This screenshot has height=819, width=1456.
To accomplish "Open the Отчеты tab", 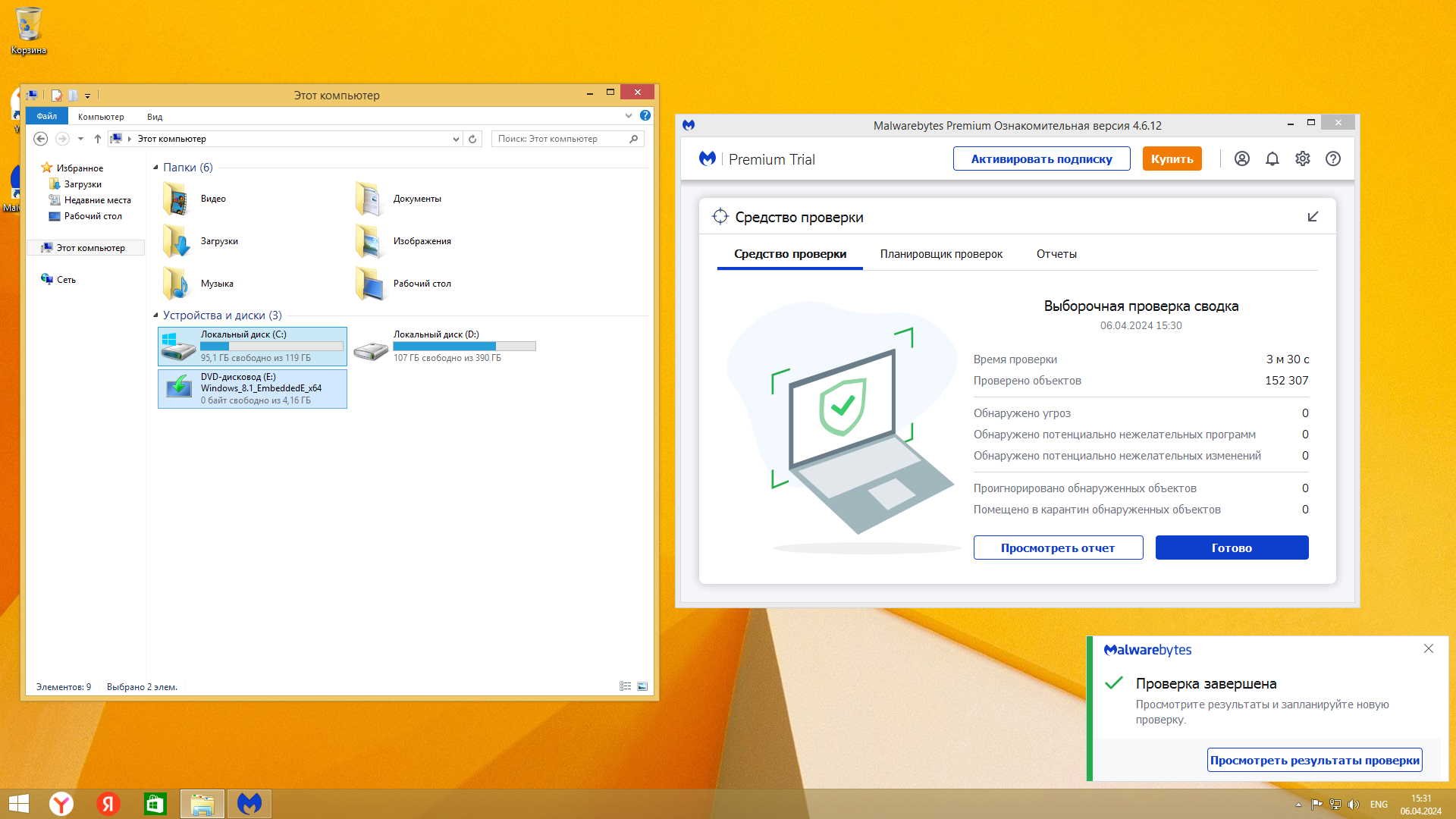I will click(1056, 254).
